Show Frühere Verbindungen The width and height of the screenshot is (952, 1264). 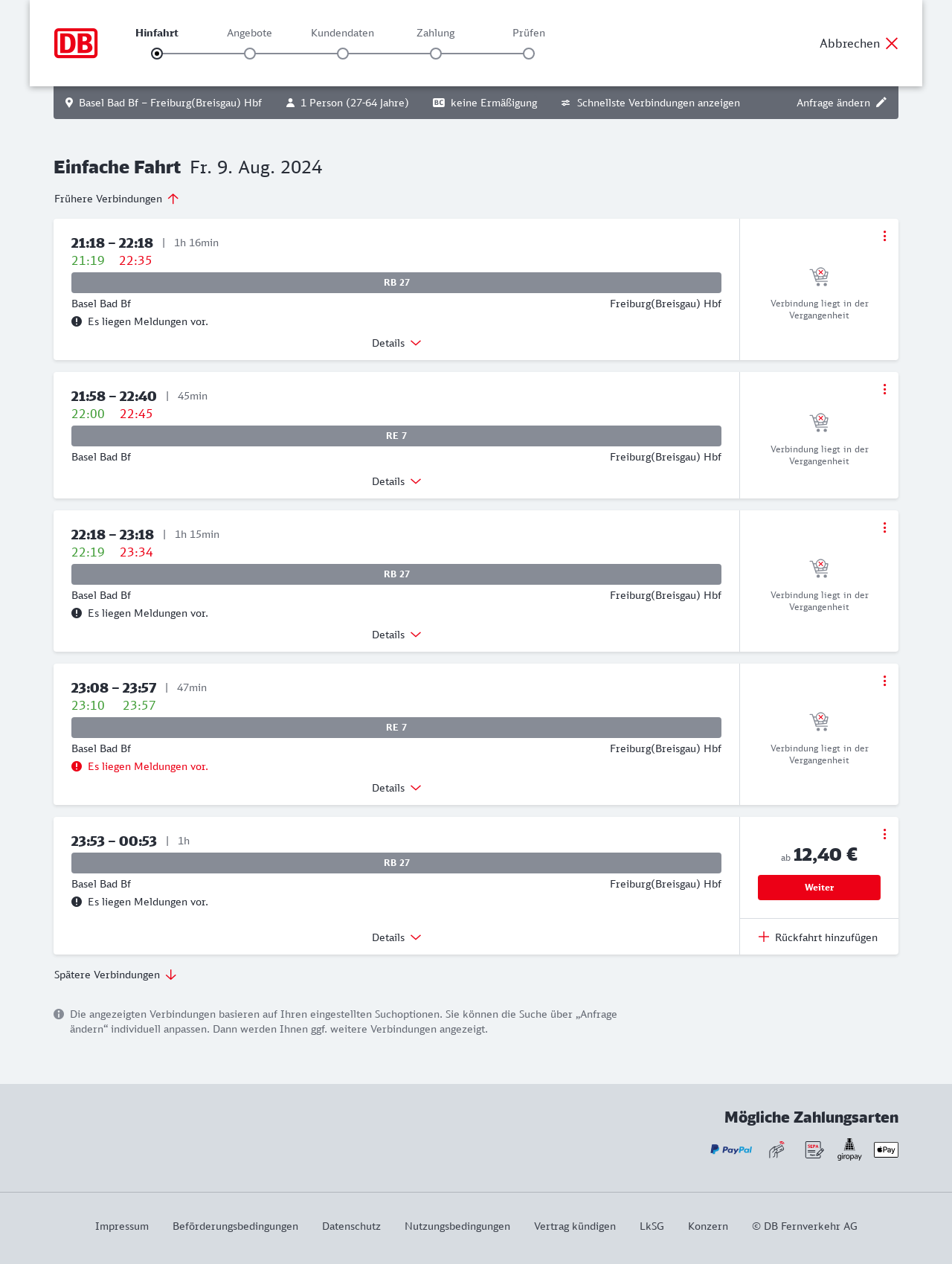coord(117,199)
